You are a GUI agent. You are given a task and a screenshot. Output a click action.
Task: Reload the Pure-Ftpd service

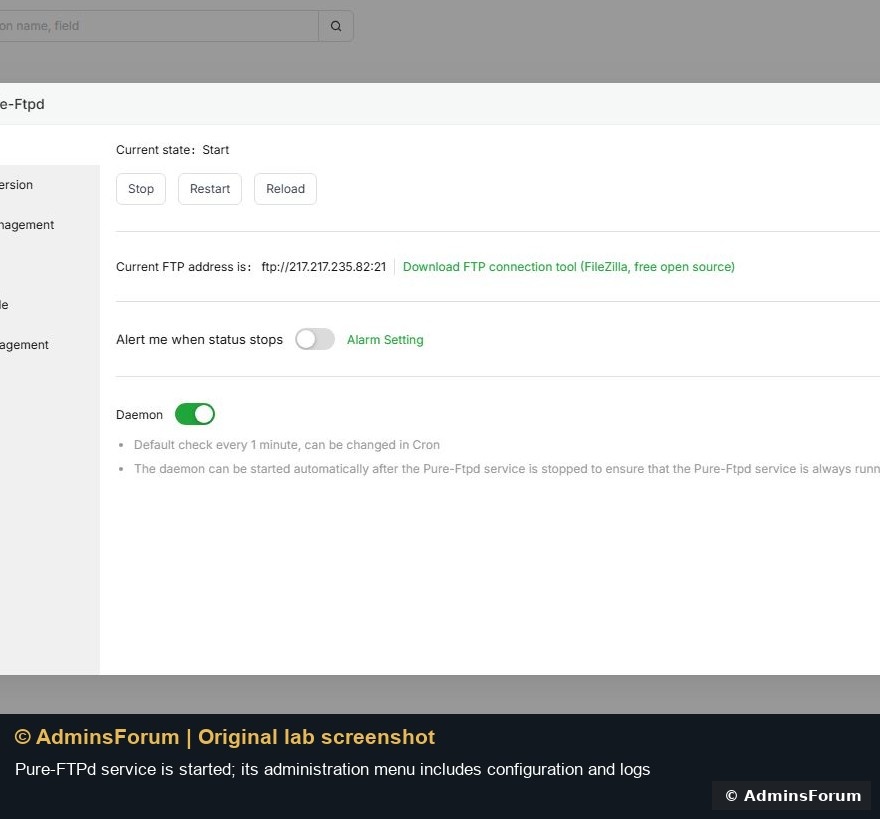click(285, 189)
